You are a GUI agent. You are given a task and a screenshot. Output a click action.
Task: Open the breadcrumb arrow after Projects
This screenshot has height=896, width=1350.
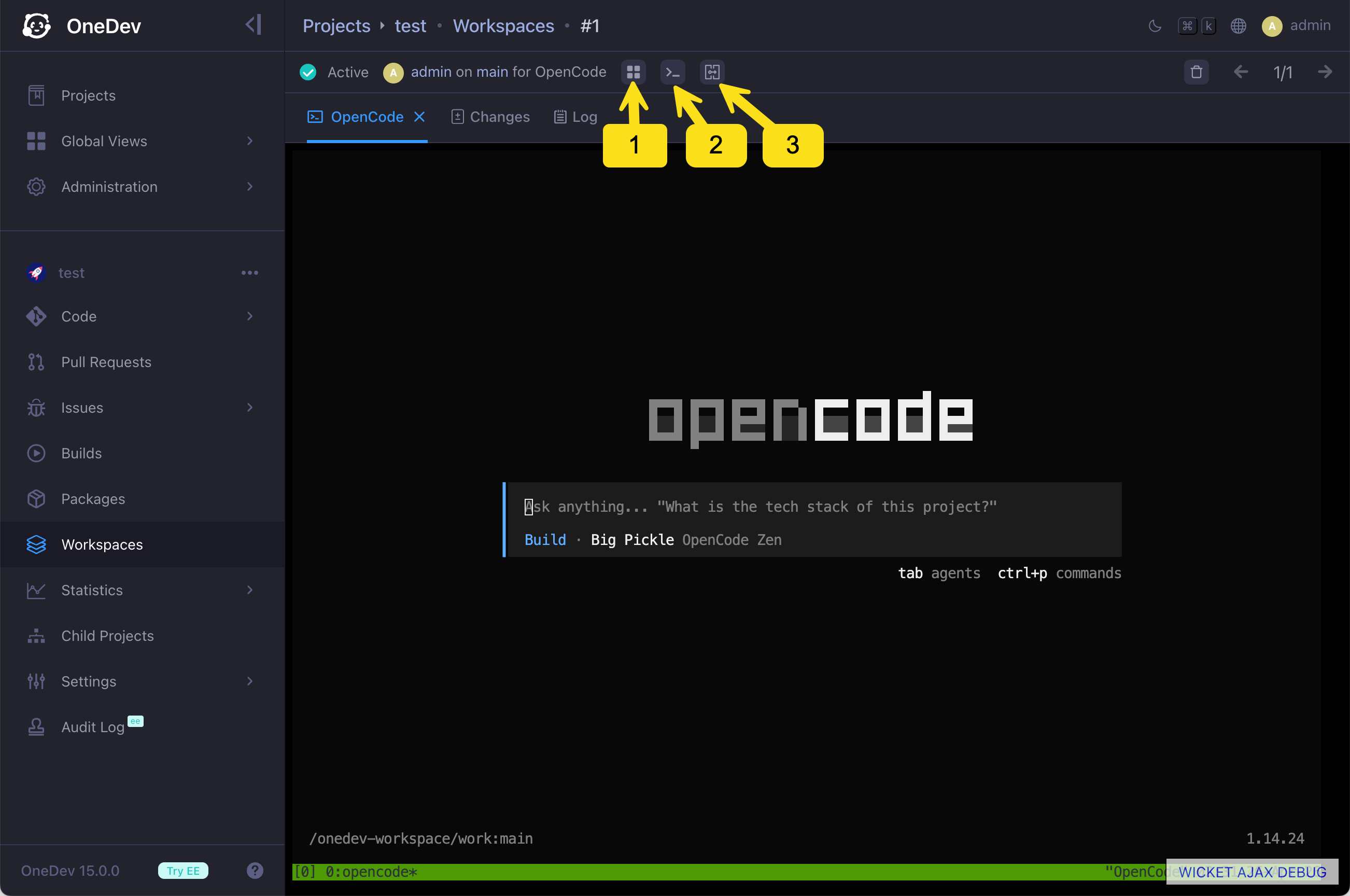click(382, 26)
